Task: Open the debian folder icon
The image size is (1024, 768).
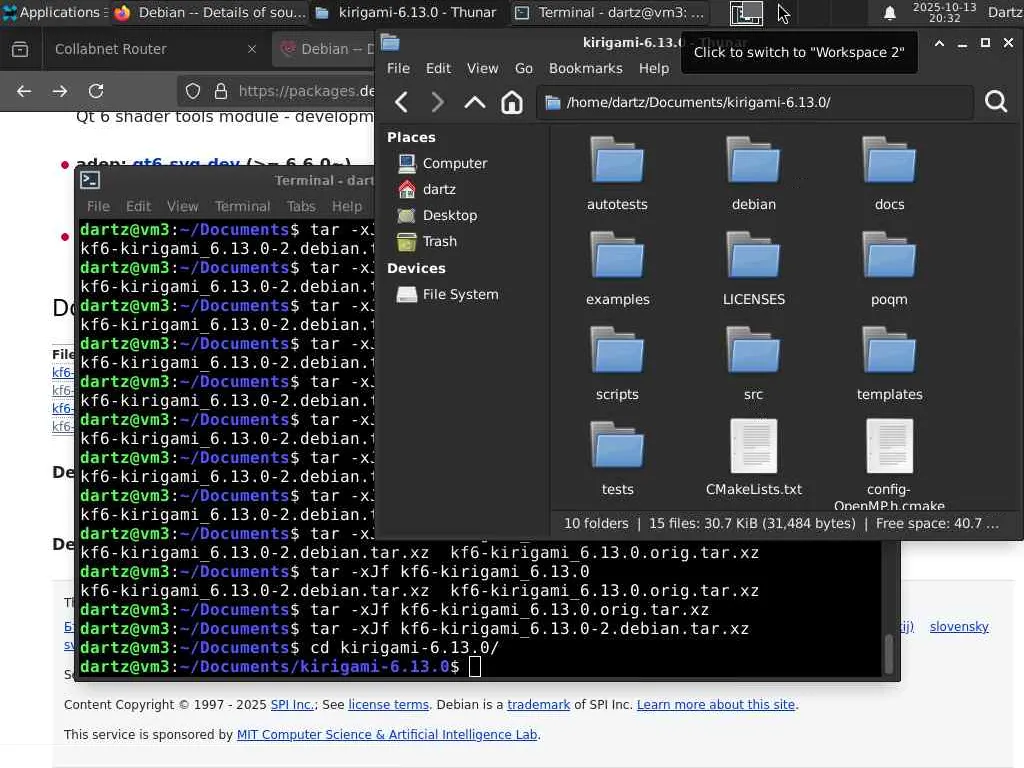Action: (x=753, y=173)
